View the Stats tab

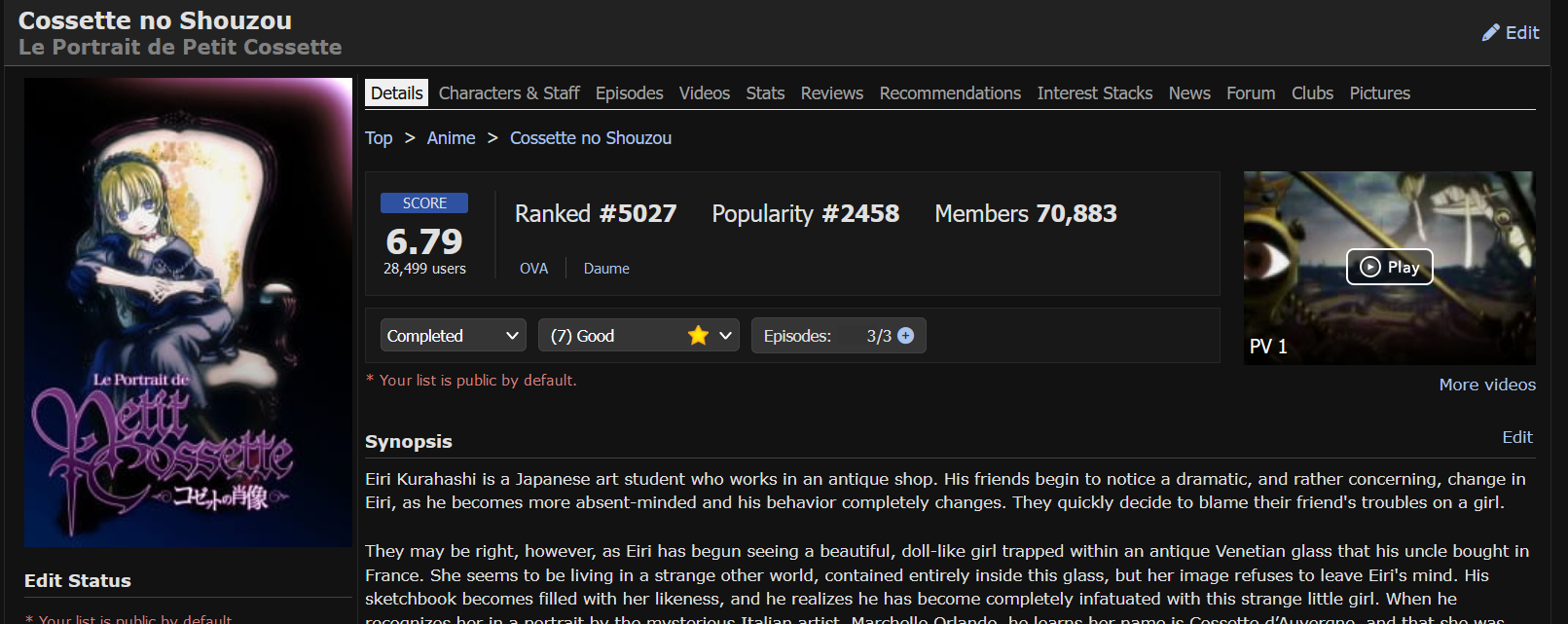[765, 93]
